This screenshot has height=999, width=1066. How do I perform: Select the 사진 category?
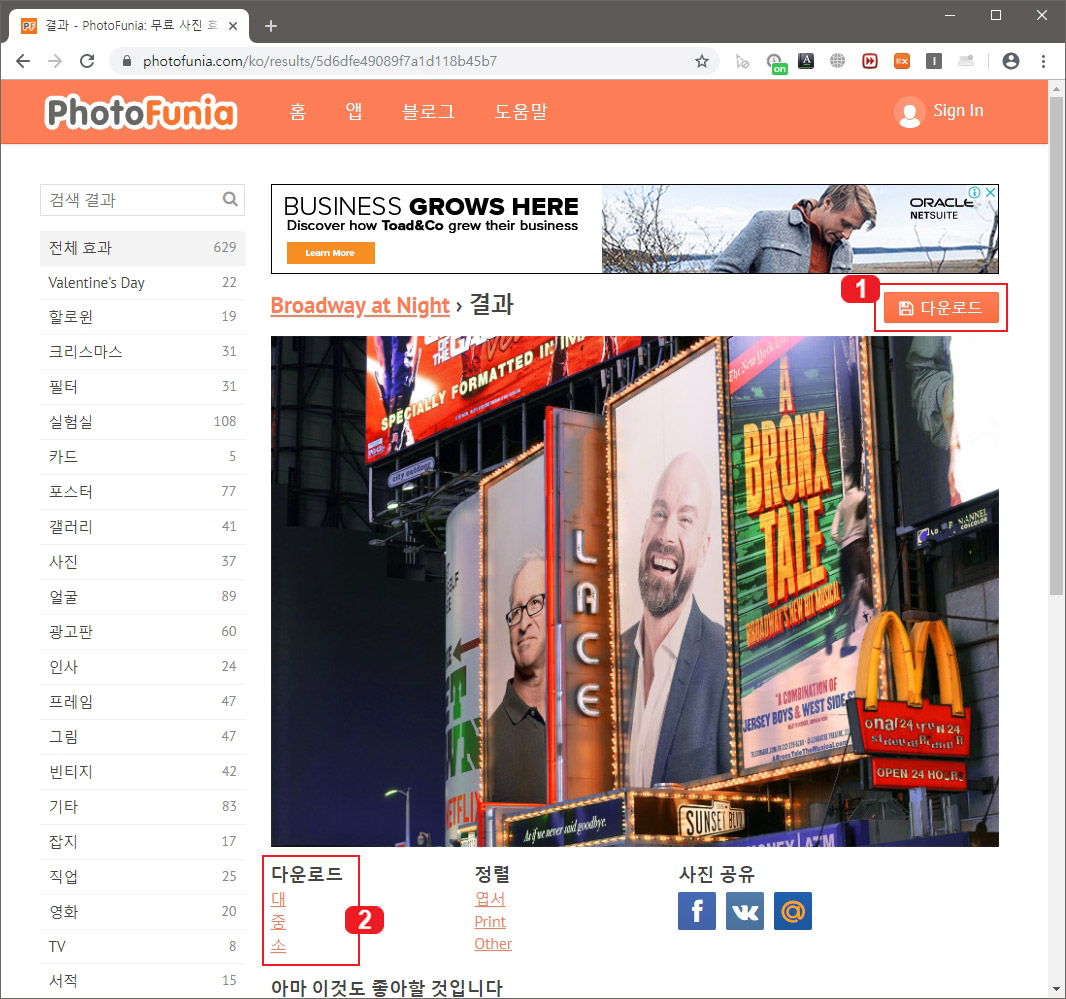pos(143,562)
